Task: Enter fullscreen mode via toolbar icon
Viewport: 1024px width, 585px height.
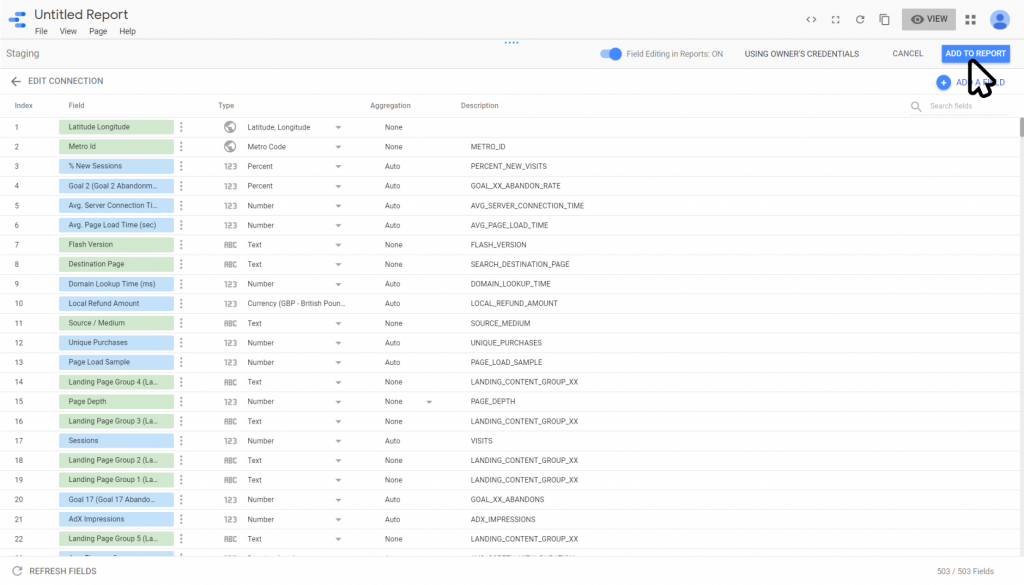Action: [835, 19]
